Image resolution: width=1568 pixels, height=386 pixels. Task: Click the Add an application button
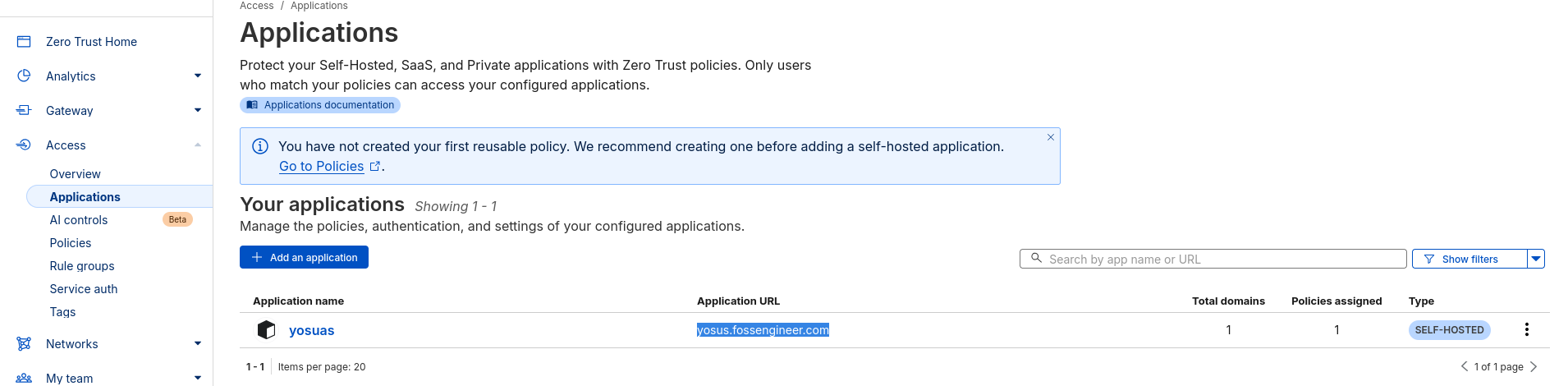(x=304, y=257)
